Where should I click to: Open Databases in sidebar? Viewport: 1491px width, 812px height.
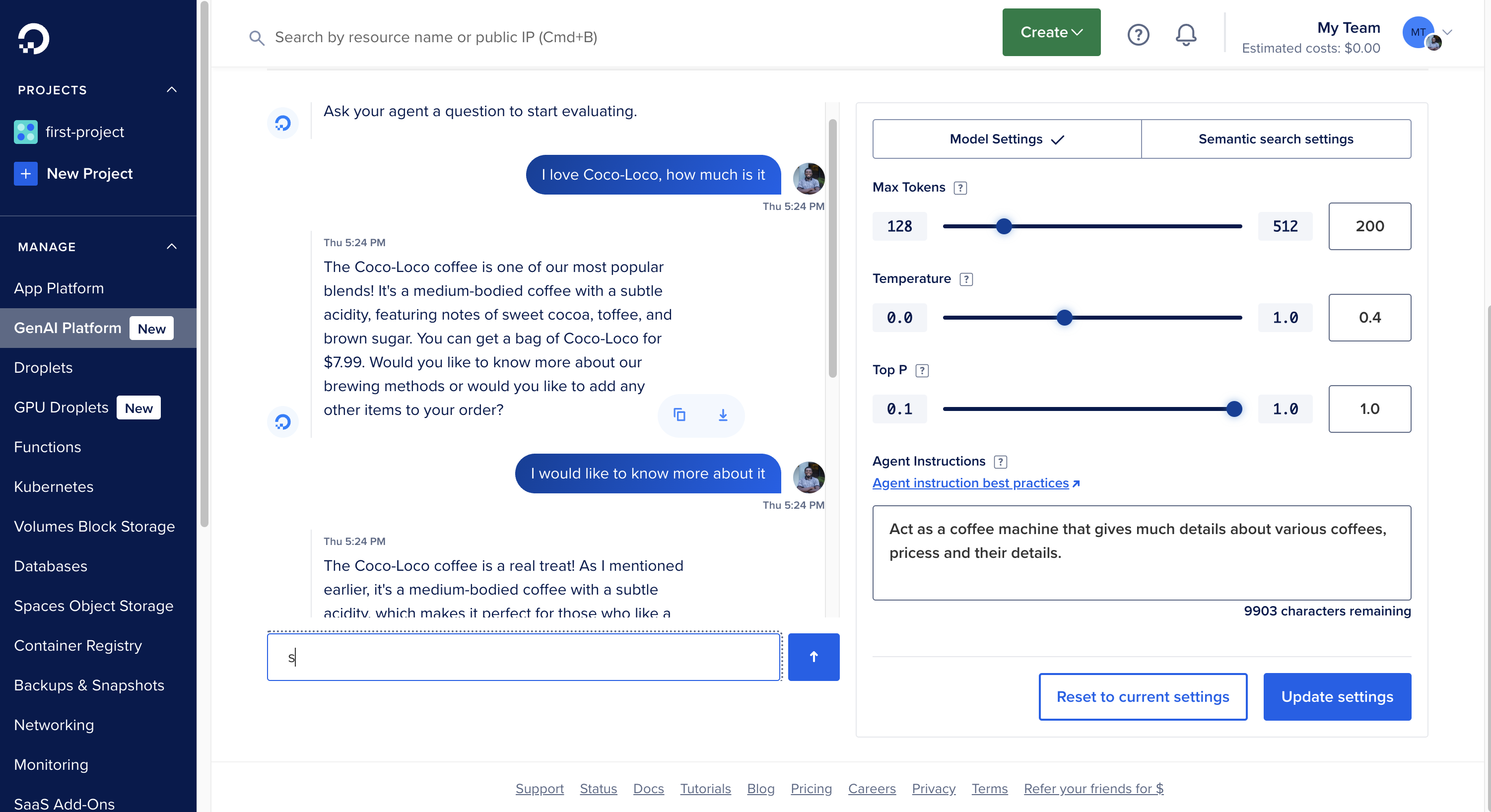[x=50, y=566]
